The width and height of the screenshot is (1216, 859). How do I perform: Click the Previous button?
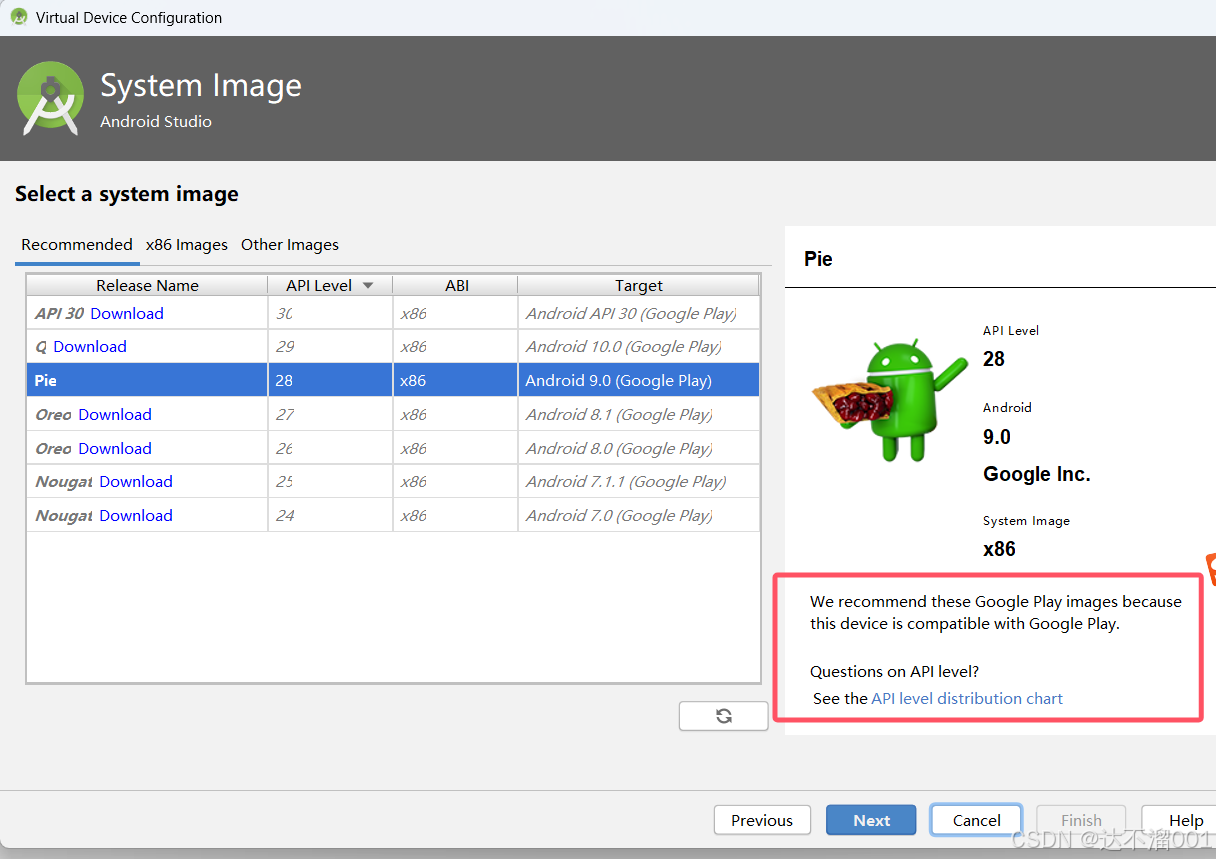762,820
